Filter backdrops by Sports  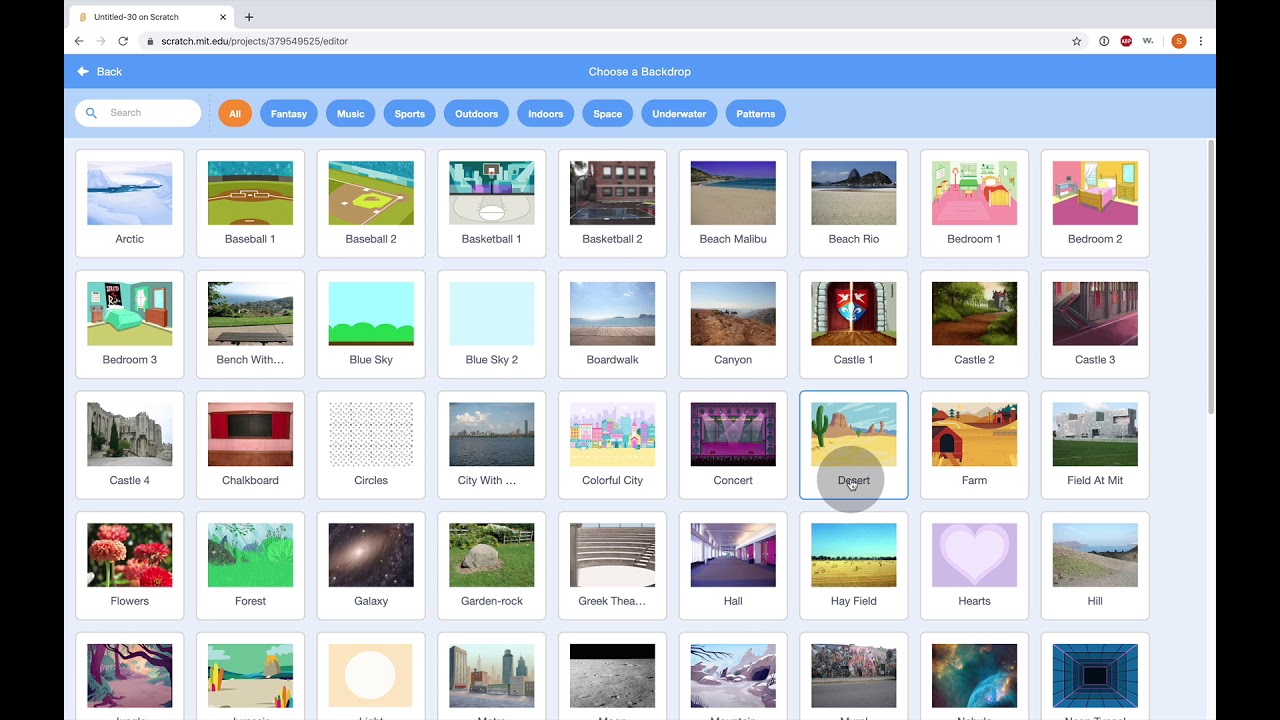pyautogui.click(x=410, y=113)
